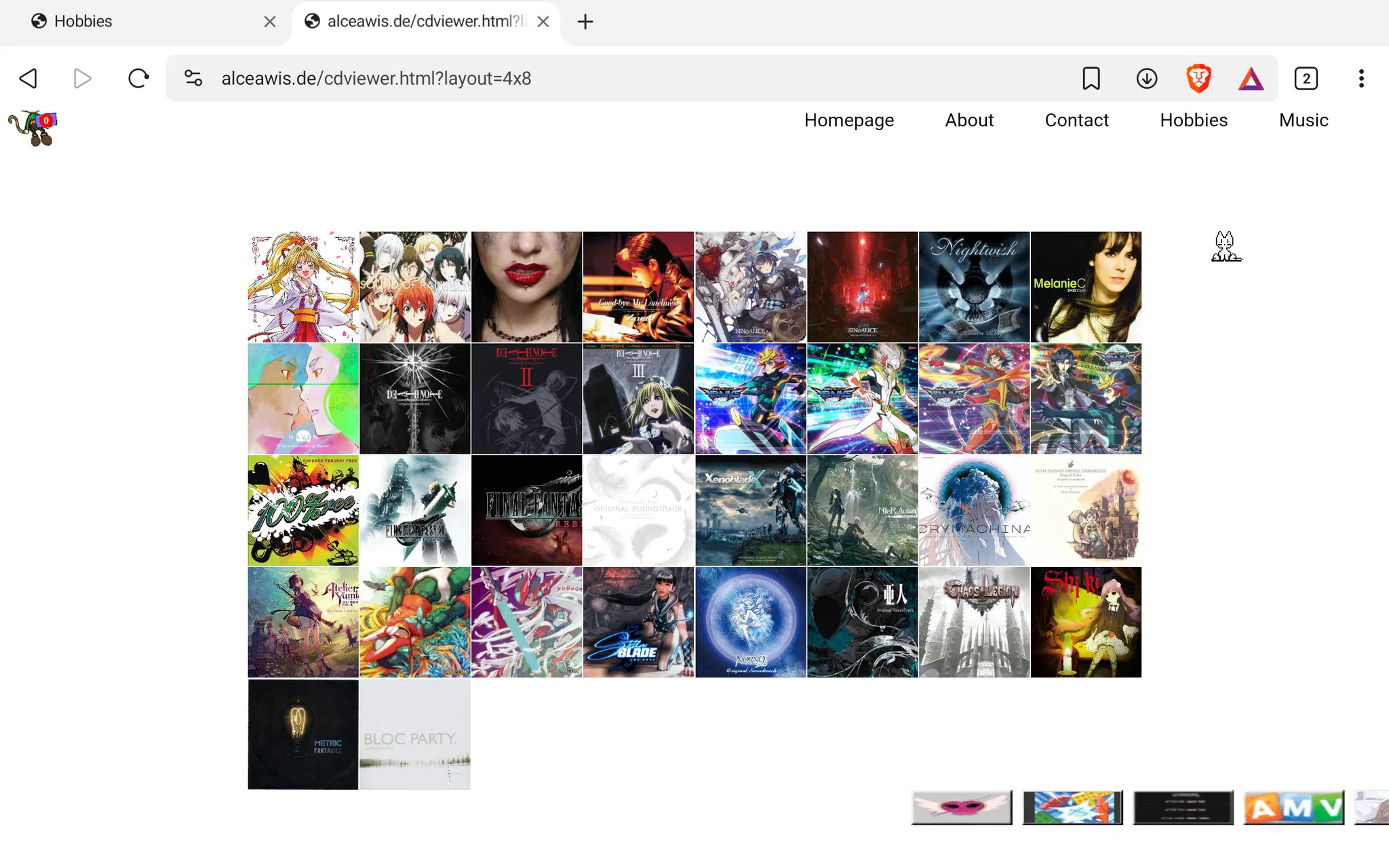Open the Metric Fantasies album cover
The image size is (1389, 868).
pyautogui.click(x=303, y=734)
